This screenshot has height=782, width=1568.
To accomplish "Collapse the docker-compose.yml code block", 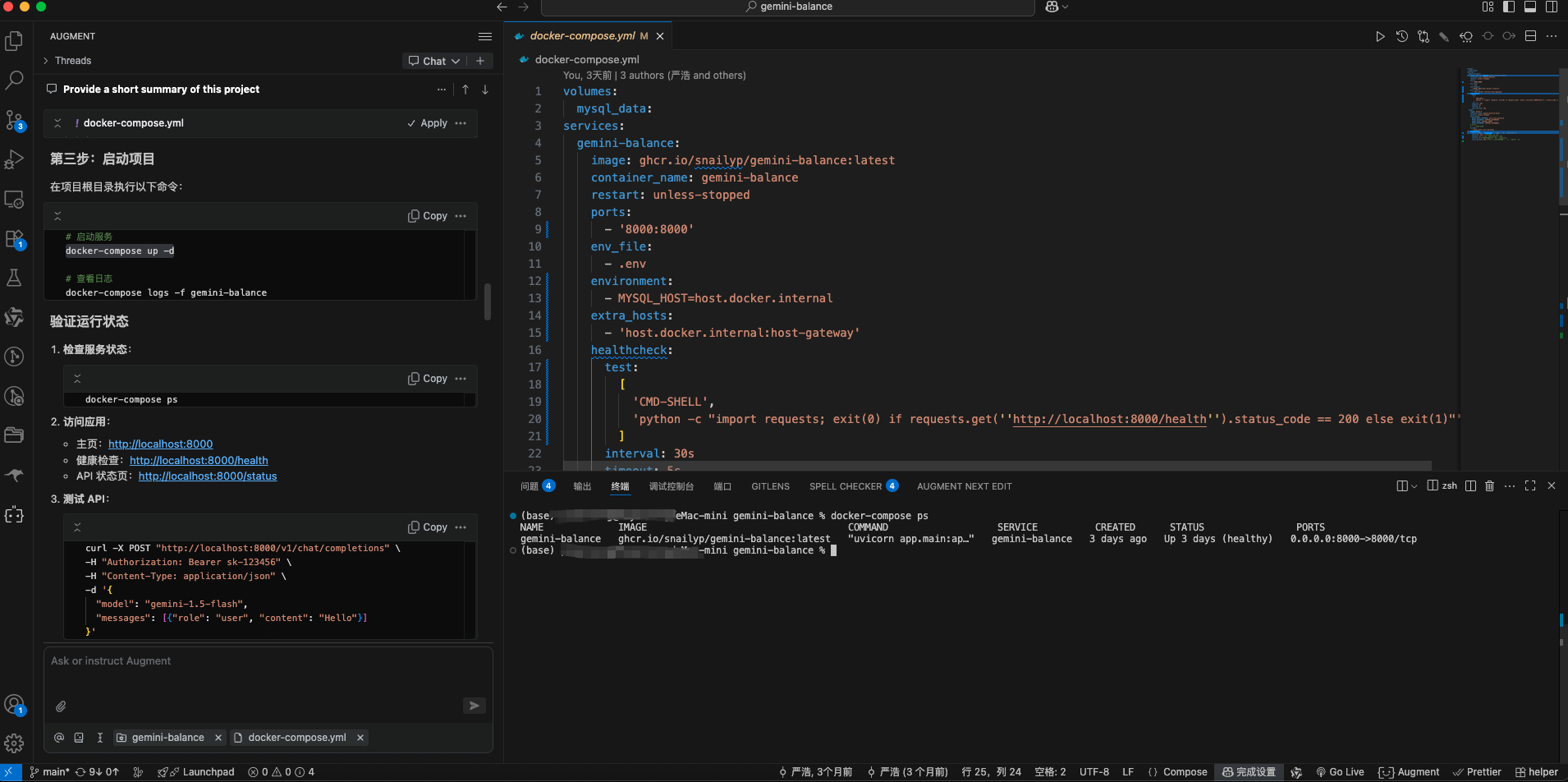I will click(x=57, y=123).
